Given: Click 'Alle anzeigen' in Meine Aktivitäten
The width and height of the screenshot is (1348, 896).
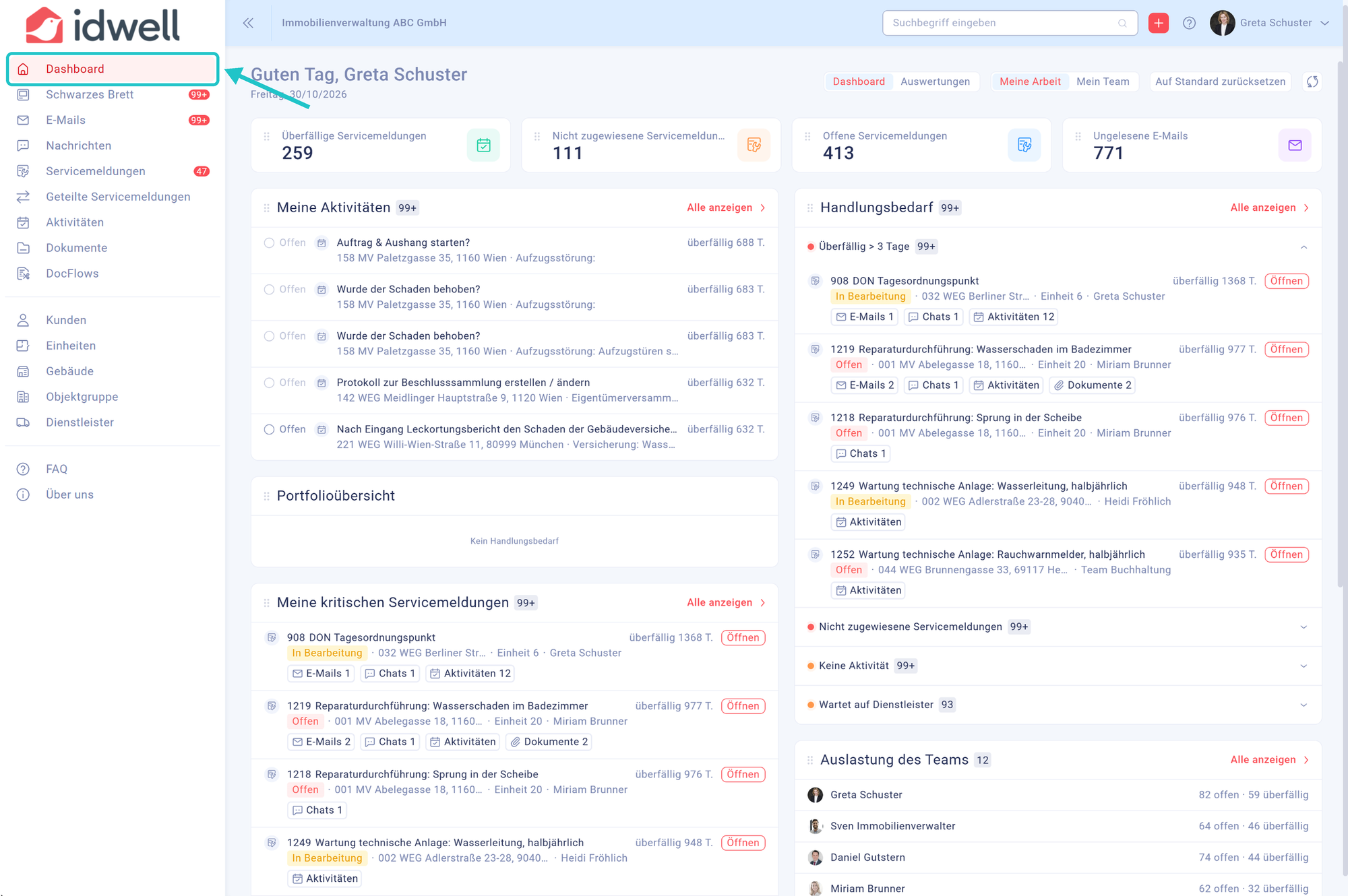Looking at the screenshot, I should pos(726,207).
